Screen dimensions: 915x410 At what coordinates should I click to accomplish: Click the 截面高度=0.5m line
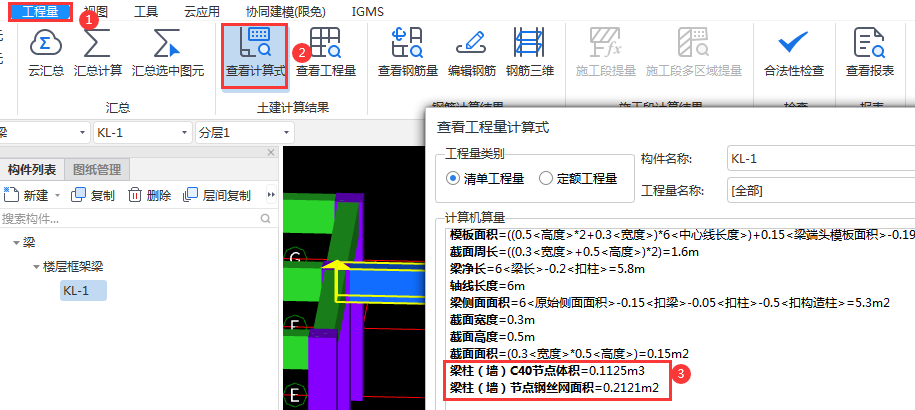point(492,337)
